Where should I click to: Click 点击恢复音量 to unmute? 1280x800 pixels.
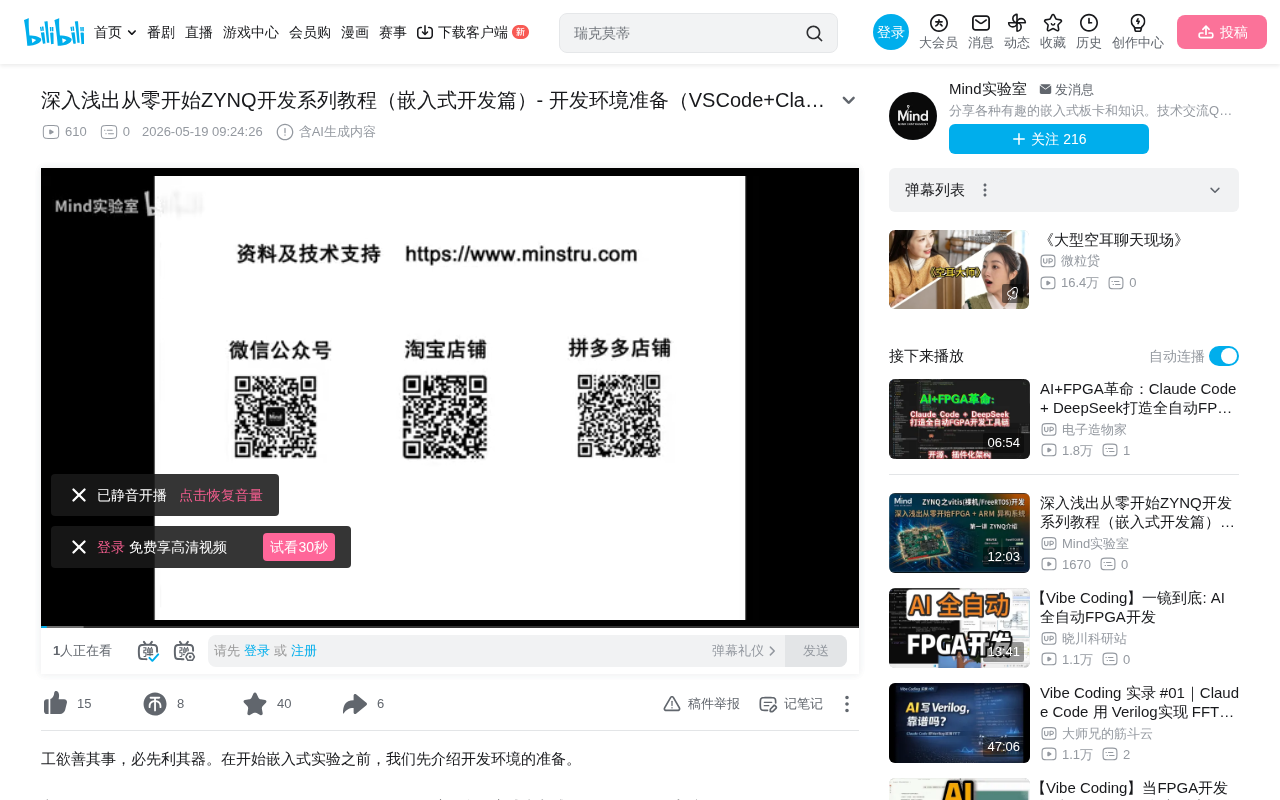[221, 495]
